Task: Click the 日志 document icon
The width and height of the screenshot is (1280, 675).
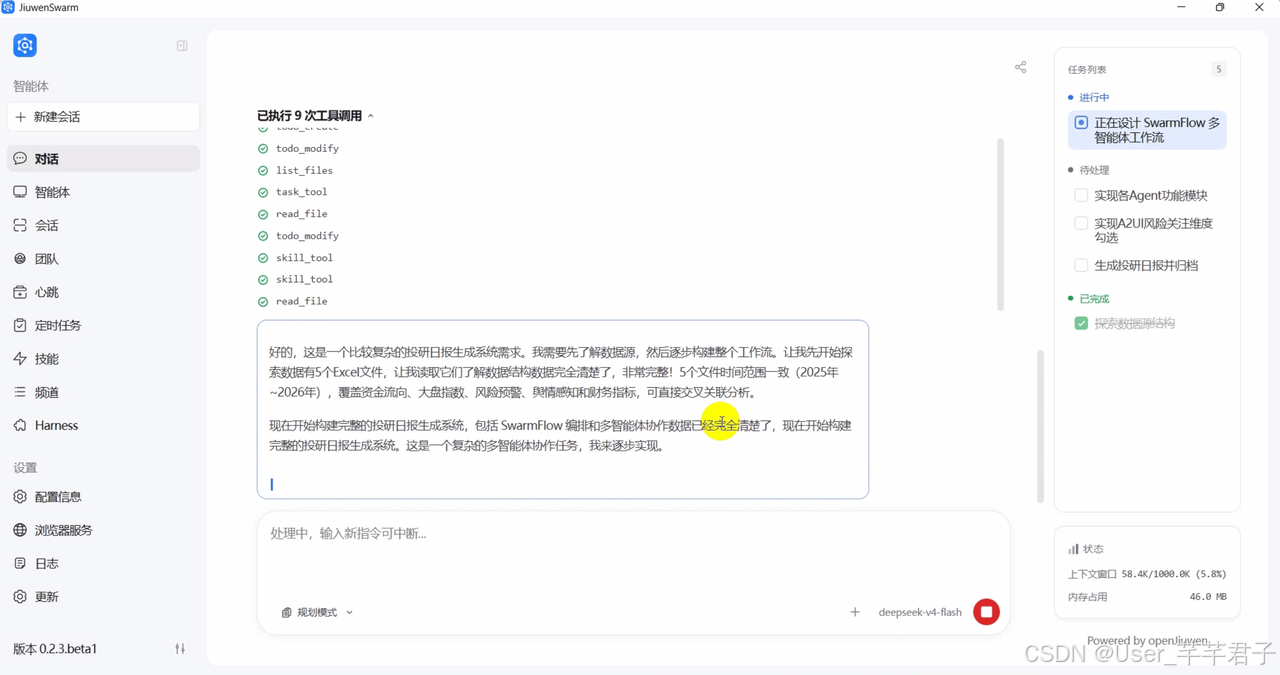Action: tap(20, 563)
